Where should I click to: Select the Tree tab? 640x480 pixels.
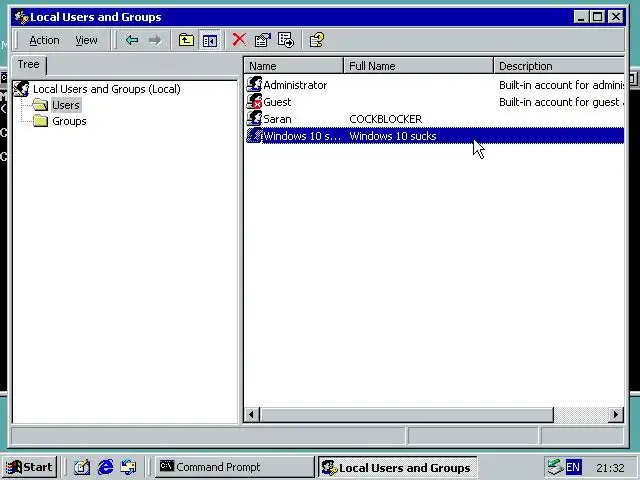(28, 64)
